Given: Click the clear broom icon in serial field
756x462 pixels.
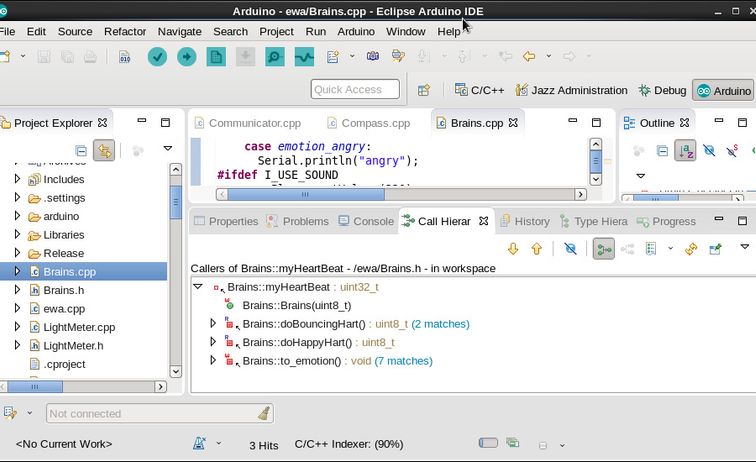Looking at the screenshot, I should (264, 413).
